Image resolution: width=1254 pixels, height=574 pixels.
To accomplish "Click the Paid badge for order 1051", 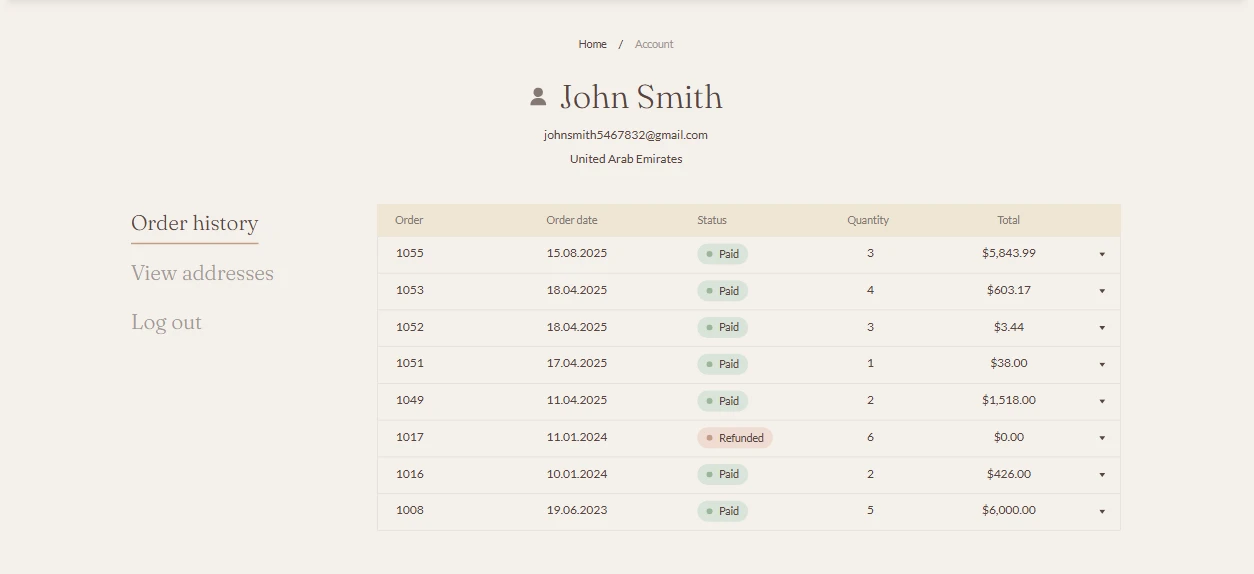I will click(722, 364).
